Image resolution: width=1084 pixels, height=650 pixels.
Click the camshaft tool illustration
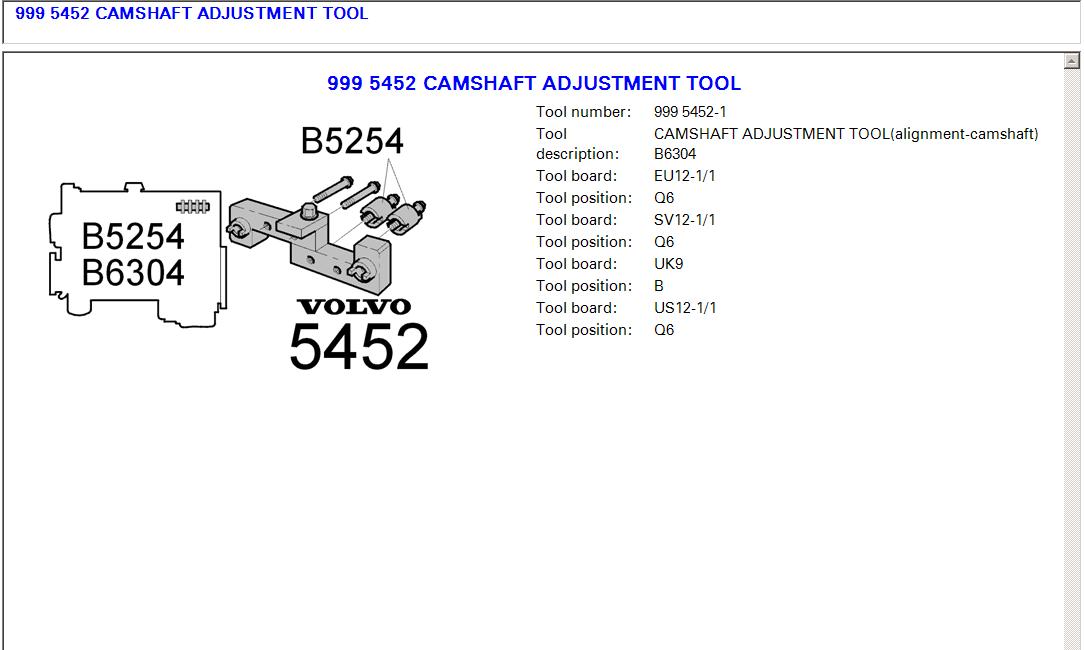(x=326, y=235)
